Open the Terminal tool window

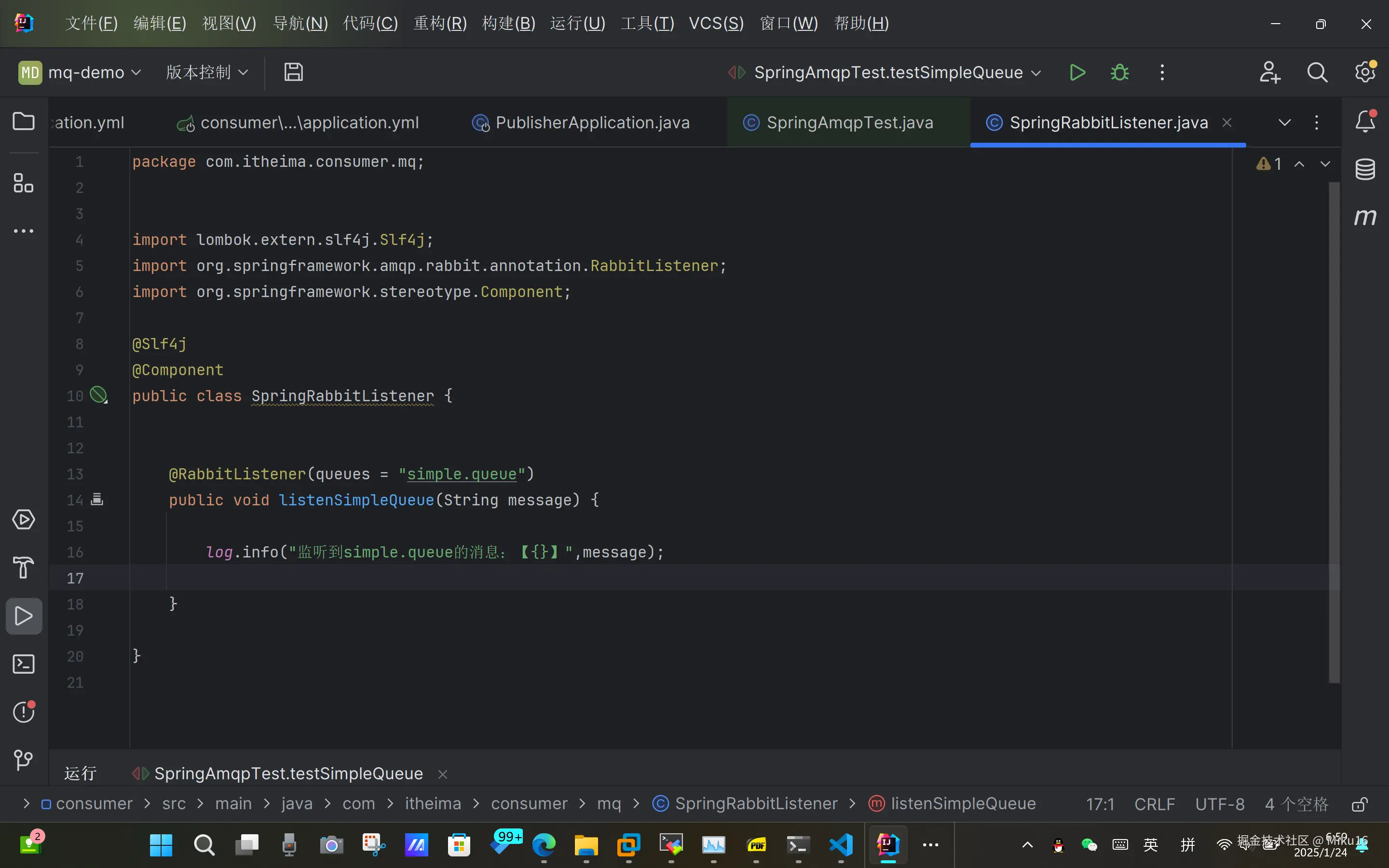24,664
